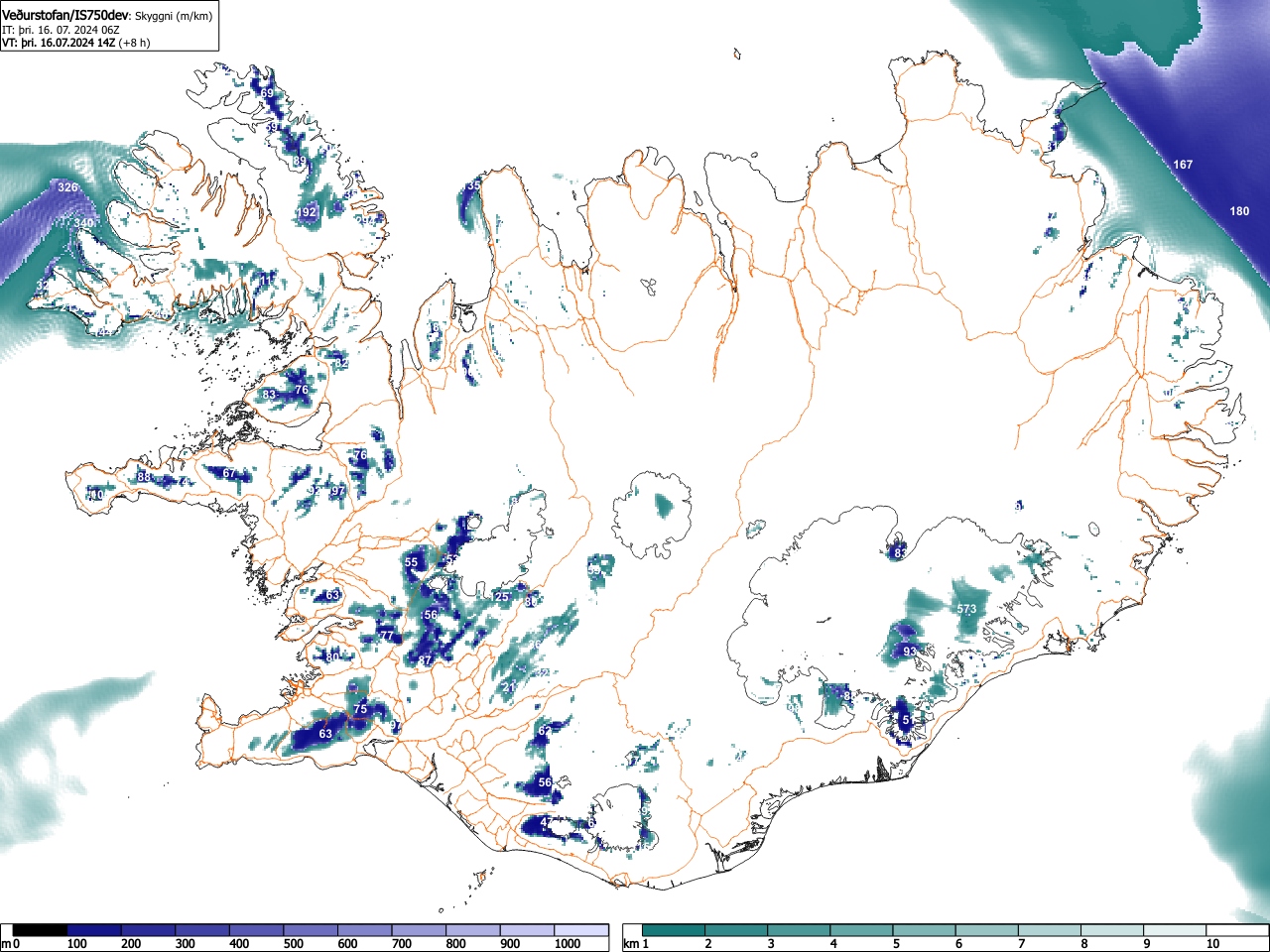This screenshot has width=1270, height=952.
Task: Click the 'Skyggni (m/km)' label
Action: pos(173,17)
